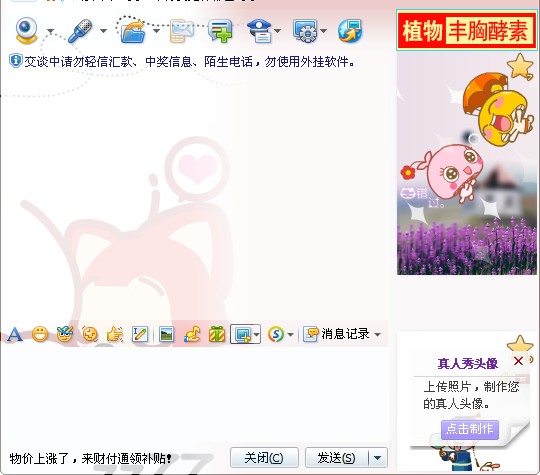Expand the 消息记录 dropdown arrow
The image size is (540, 475).
click(x=377, y=334)
